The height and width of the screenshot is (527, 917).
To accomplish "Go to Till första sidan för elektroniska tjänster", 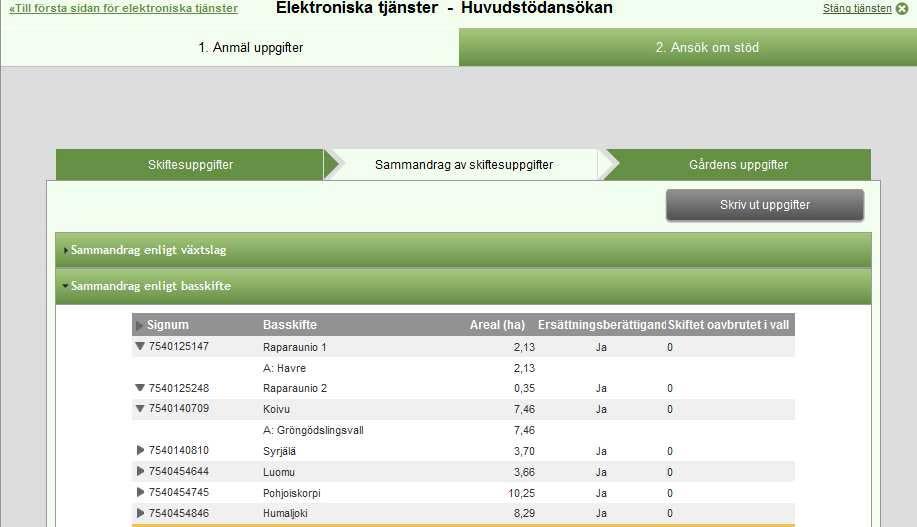I will (123, 8).
